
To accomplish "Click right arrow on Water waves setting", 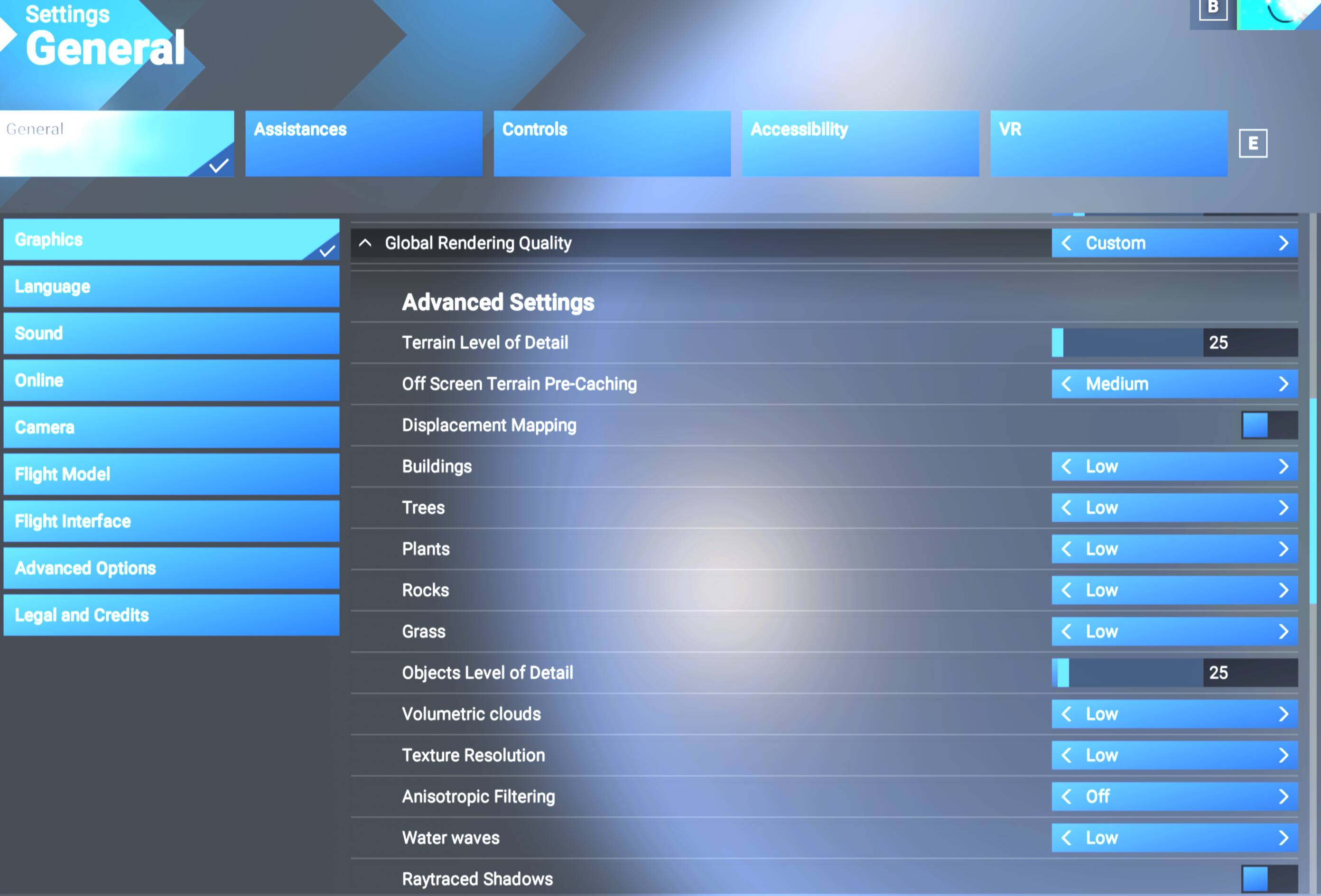I will [x=1283, y=838].
